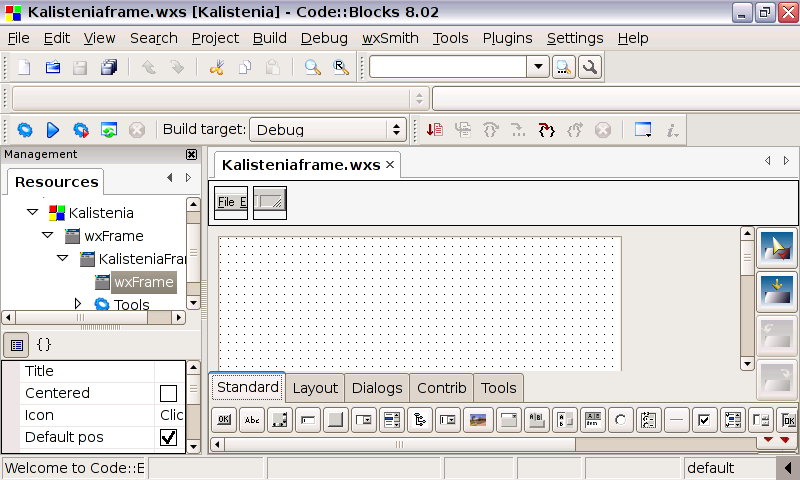
Task: Click the Build gear icon
Action: [24, 130]
